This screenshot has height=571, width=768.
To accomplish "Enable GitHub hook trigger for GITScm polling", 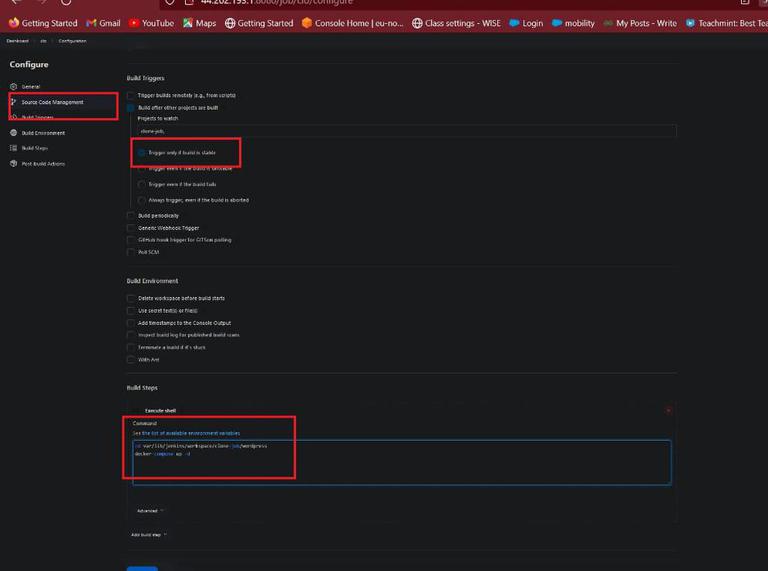I will point(130,240).
